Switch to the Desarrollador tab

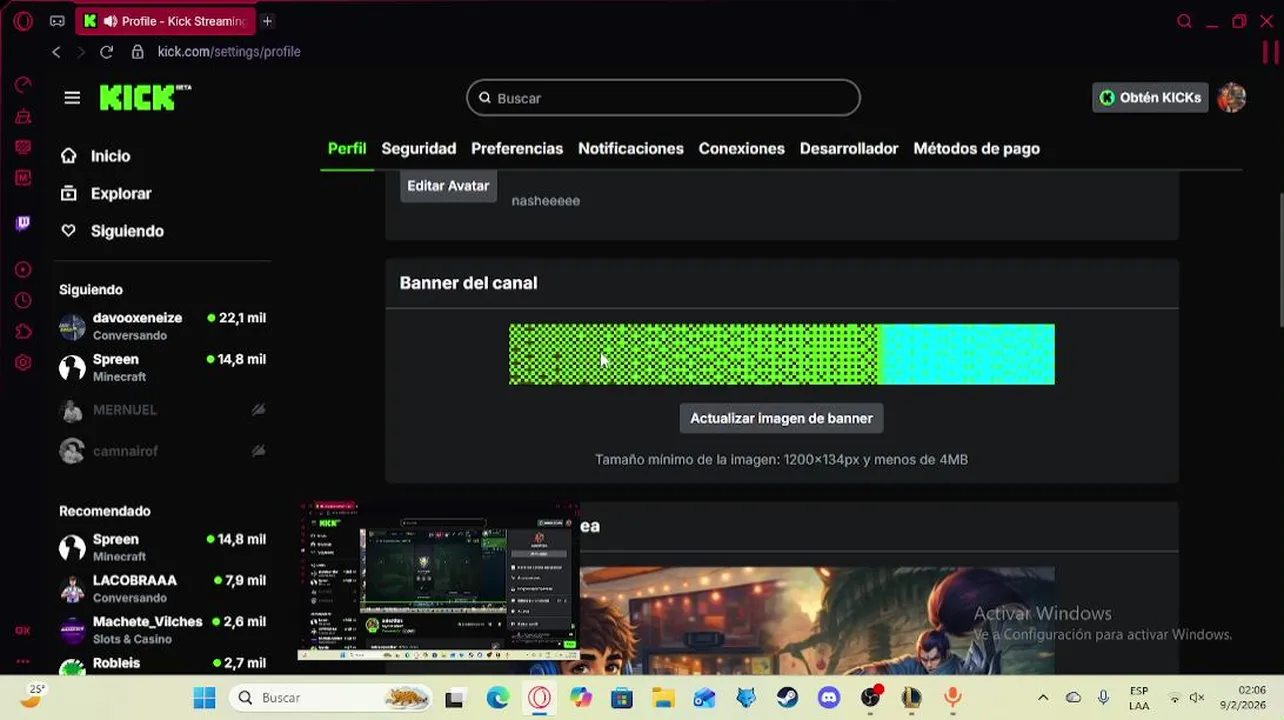[849, 148]
